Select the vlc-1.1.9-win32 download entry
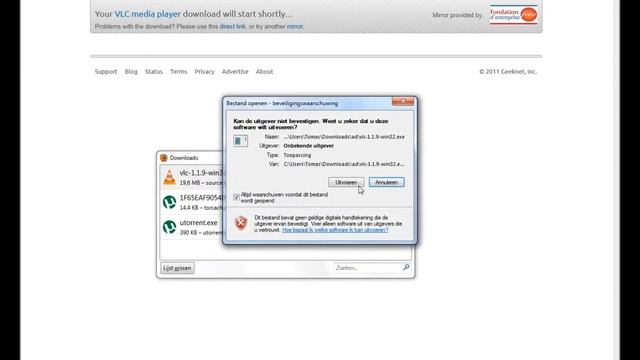This screenshot has height=360, width=640. [x=192, y=178]
